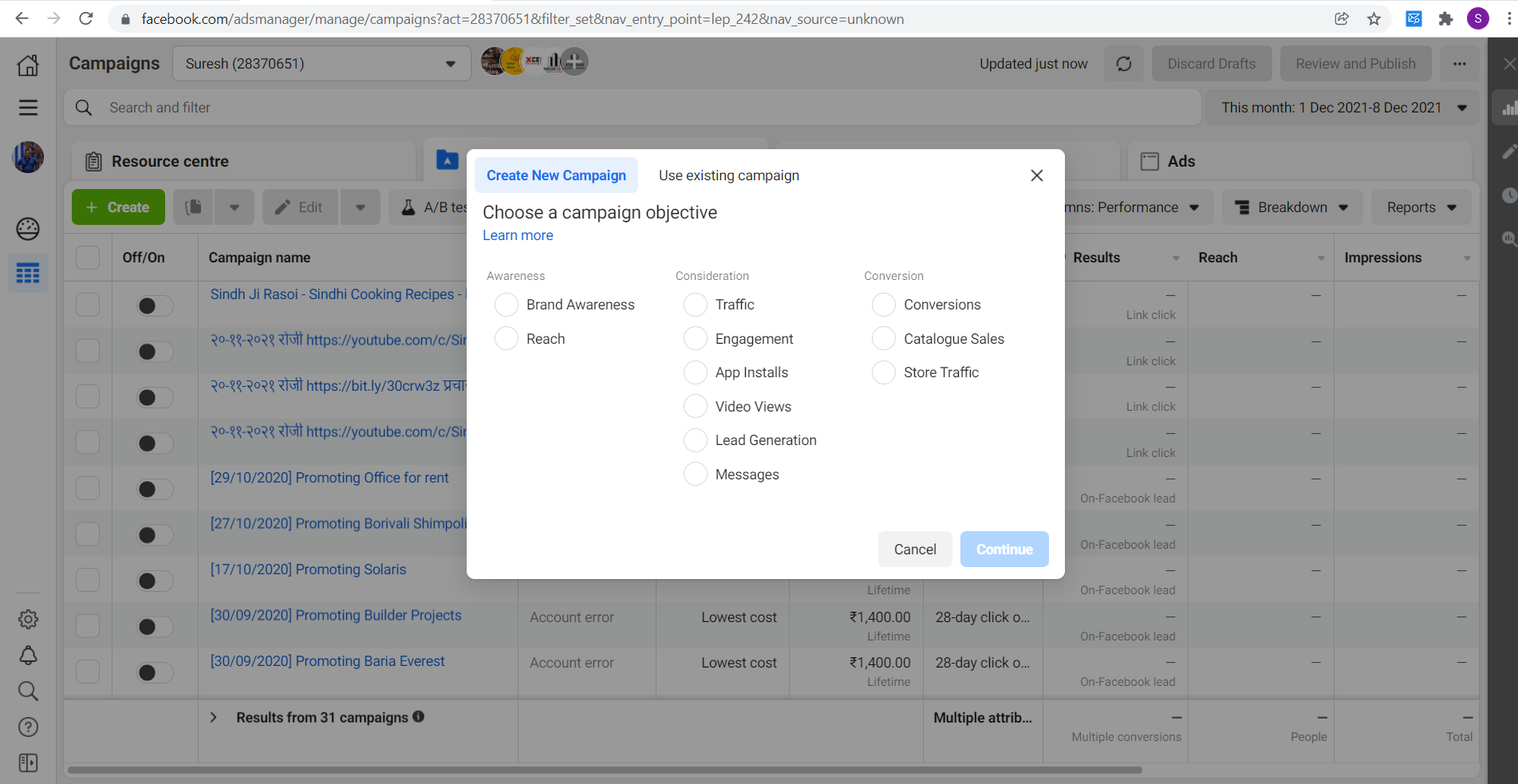Viewport: 1518px width, 784px height.
Task: Open the dropdown arrow next to Edit
Action: (361, 207)
